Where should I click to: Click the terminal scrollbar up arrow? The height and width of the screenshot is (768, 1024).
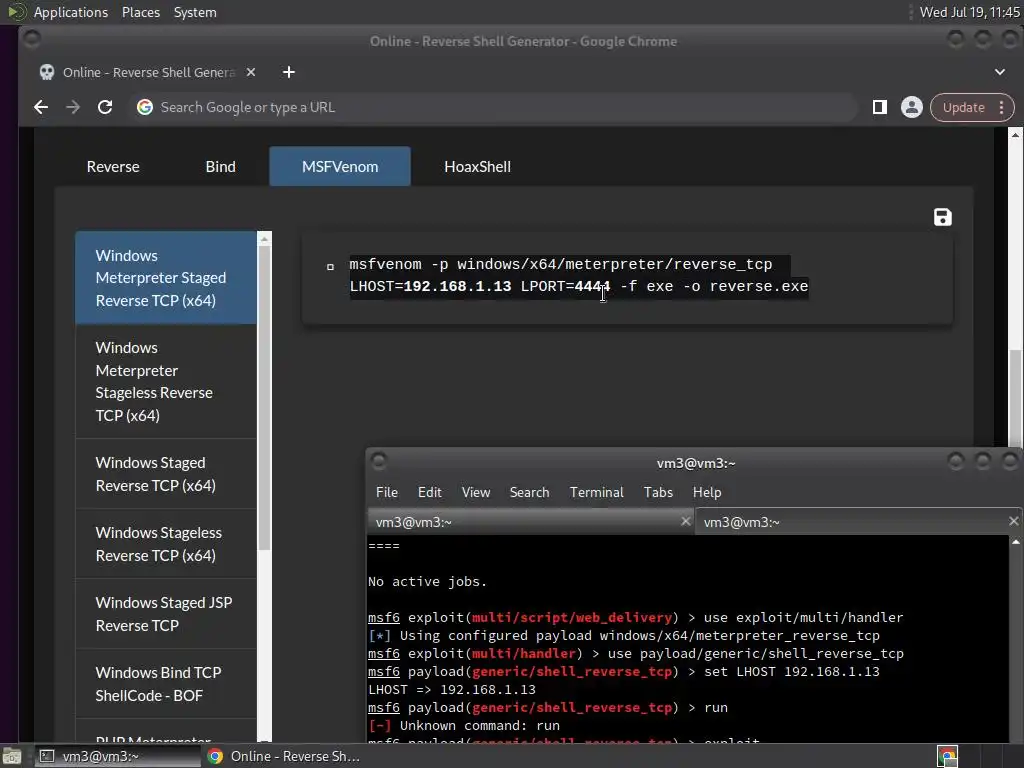click(1016, 542)
